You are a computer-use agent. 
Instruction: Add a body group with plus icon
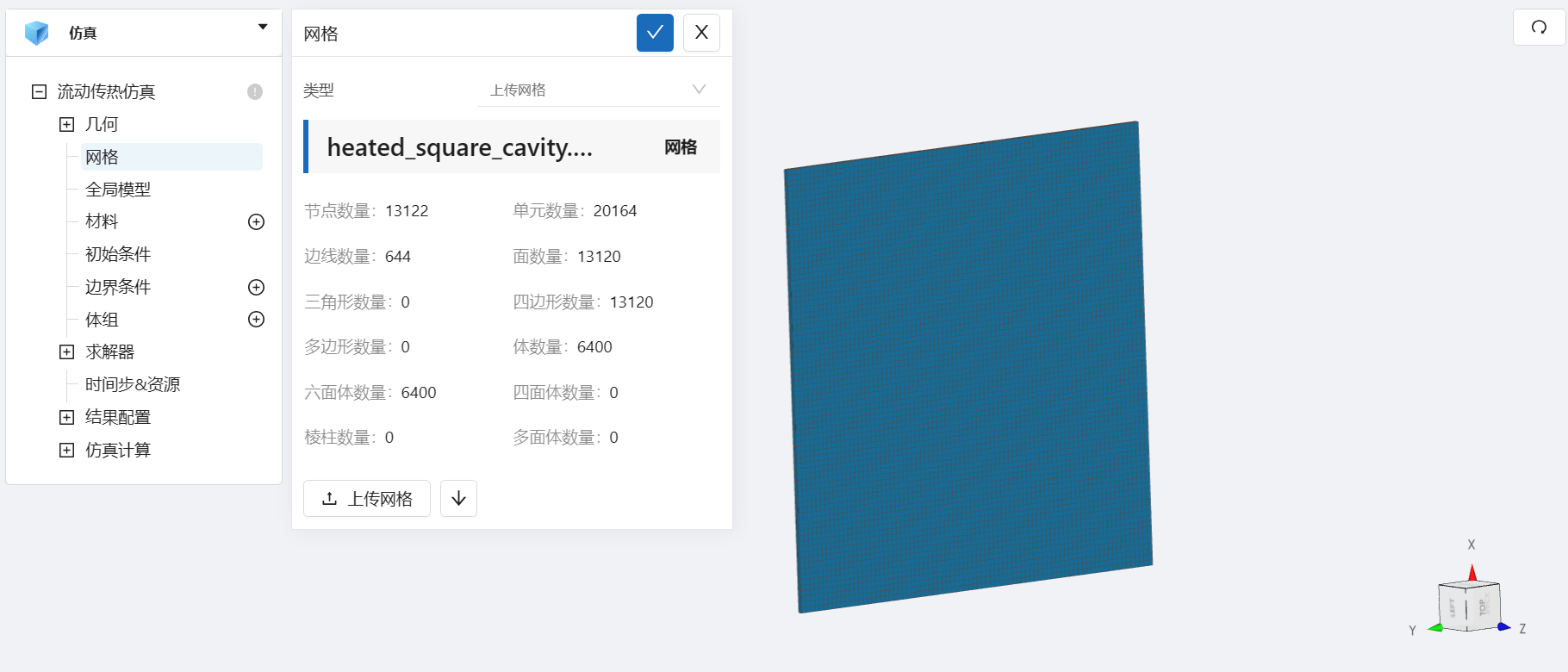pyautogui.click(x=256, y=319)
